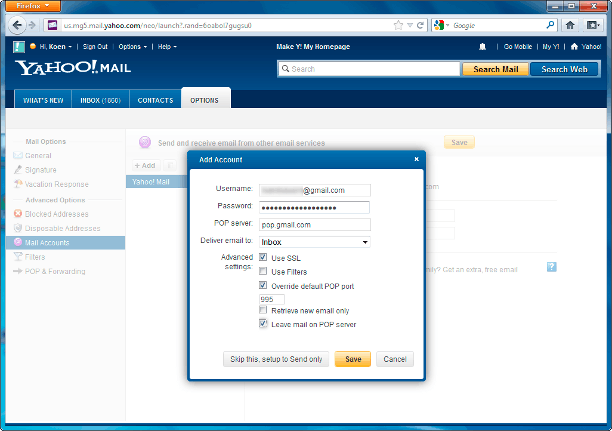Click the Go Mobile link

518,47
